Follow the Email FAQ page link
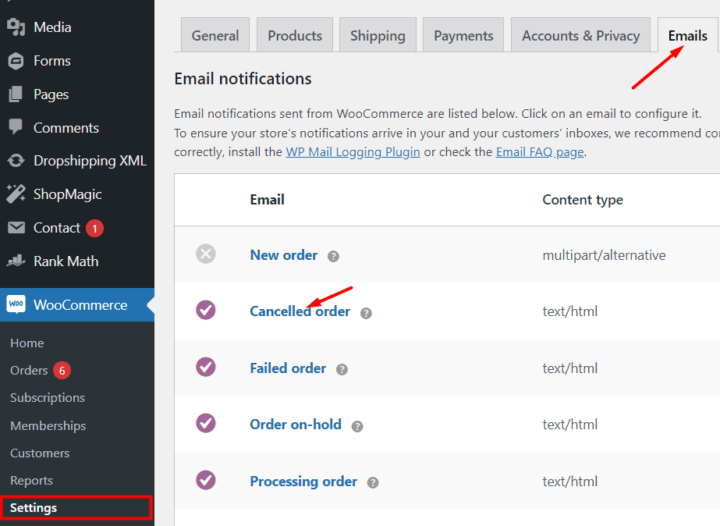The image size is (720, 526). [540, 152]
